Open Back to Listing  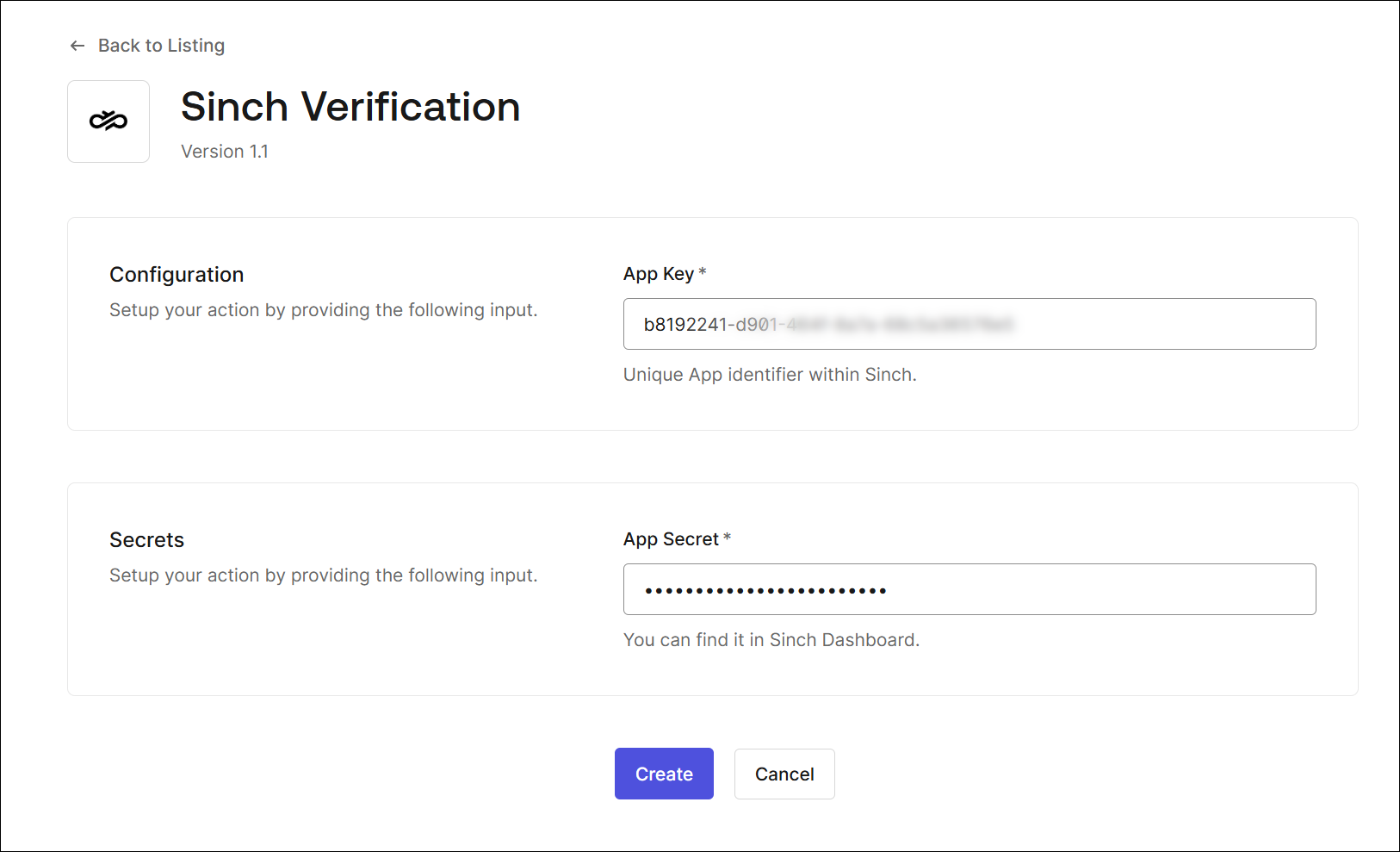(x=161, y=45)
